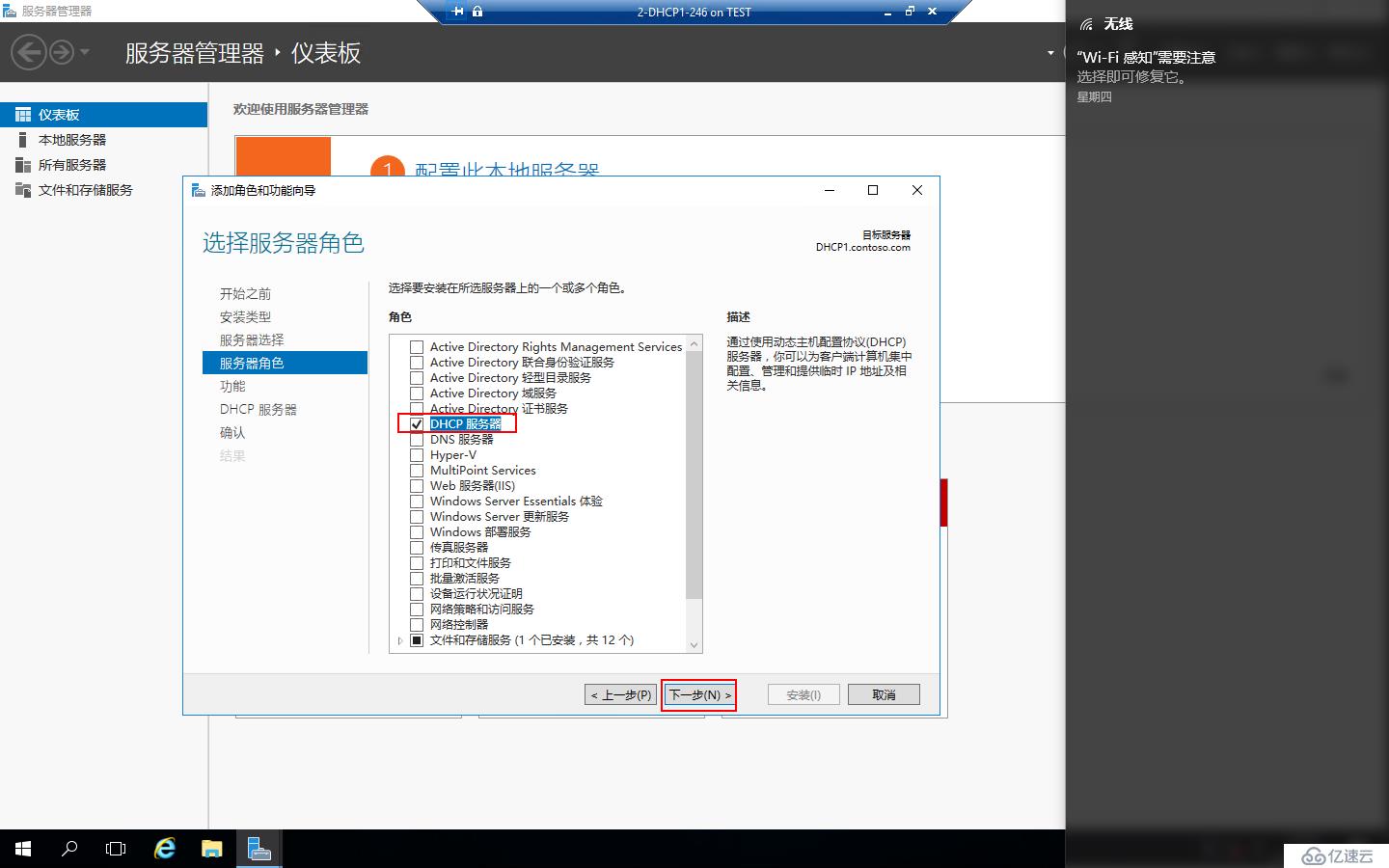Click roles list scroll down arrow

[694, 645]
